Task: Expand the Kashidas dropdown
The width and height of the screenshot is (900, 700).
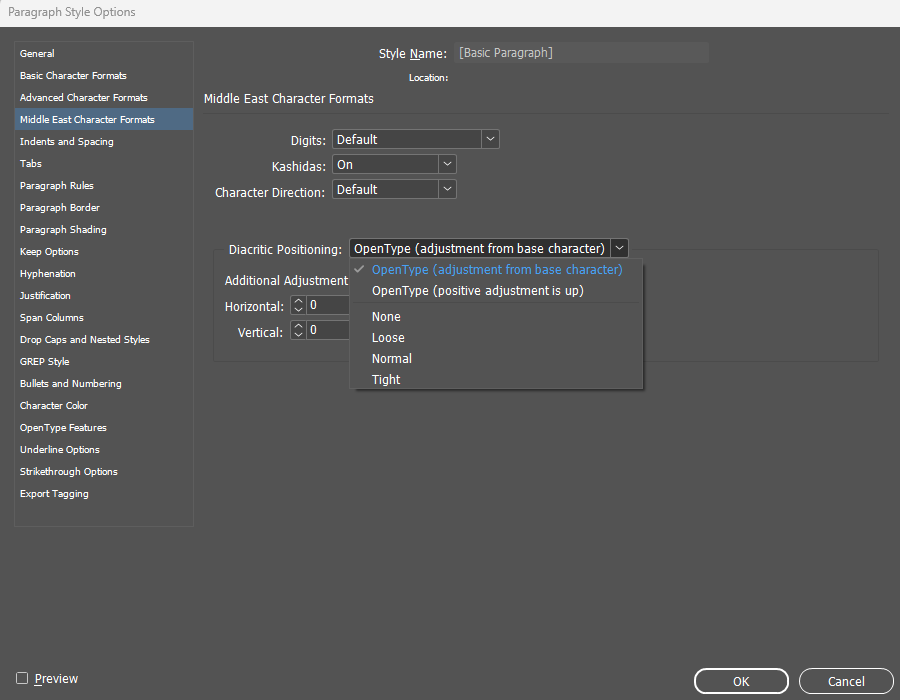Action: pyautogui.click(x=447, y=165)
